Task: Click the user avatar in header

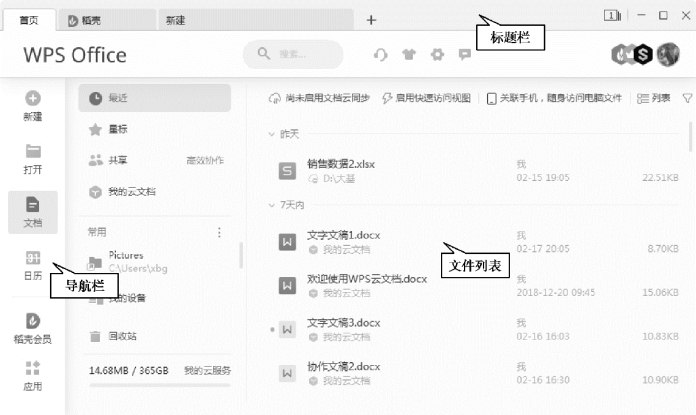Action: [x=668, y=55]
